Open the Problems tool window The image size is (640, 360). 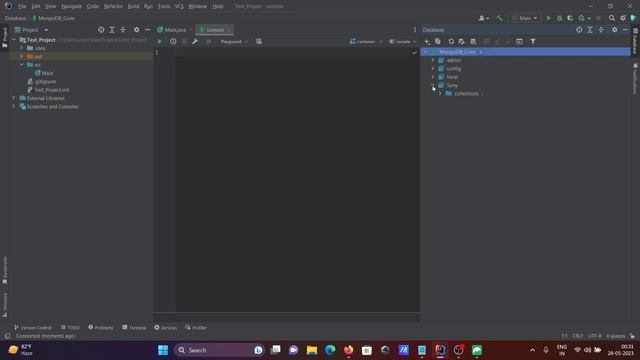point(101,327)
